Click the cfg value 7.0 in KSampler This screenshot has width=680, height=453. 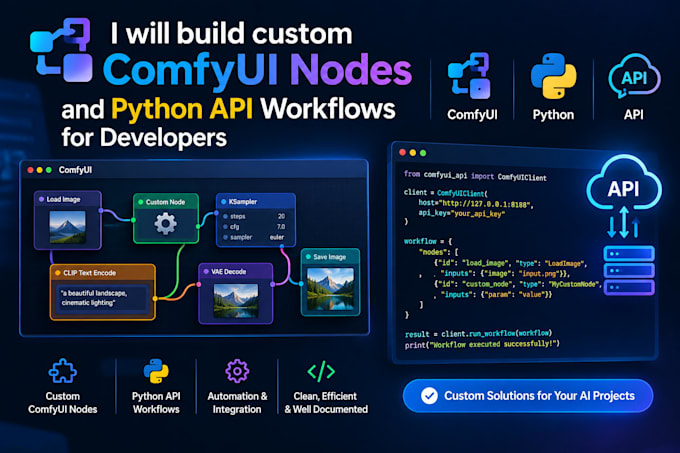point(281,227)
